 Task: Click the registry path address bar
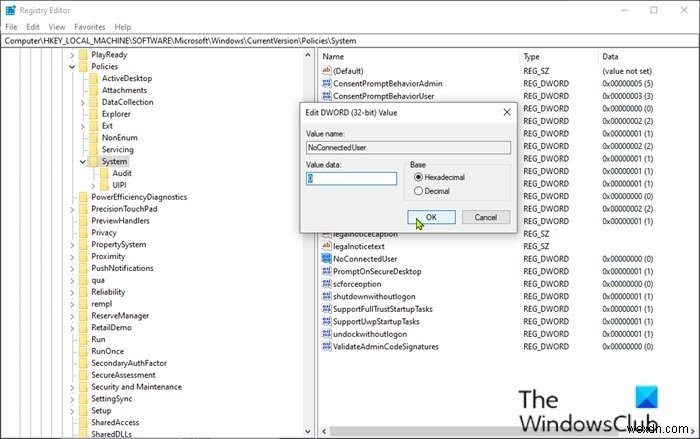point(350,41)
